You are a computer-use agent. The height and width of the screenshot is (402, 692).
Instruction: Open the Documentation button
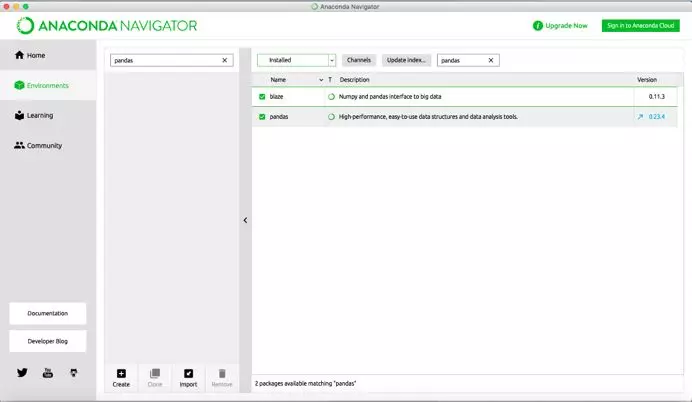[48, 313]
